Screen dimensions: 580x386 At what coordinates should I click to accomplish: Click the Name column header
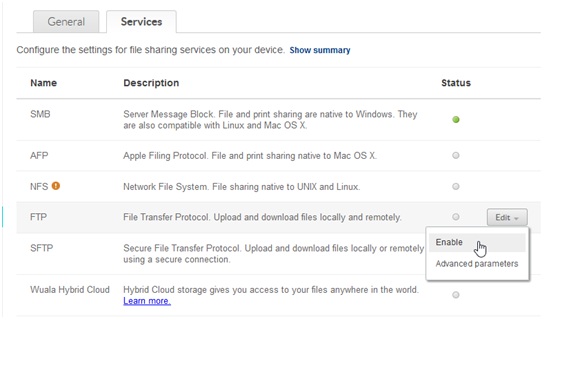tap(43, 83)
